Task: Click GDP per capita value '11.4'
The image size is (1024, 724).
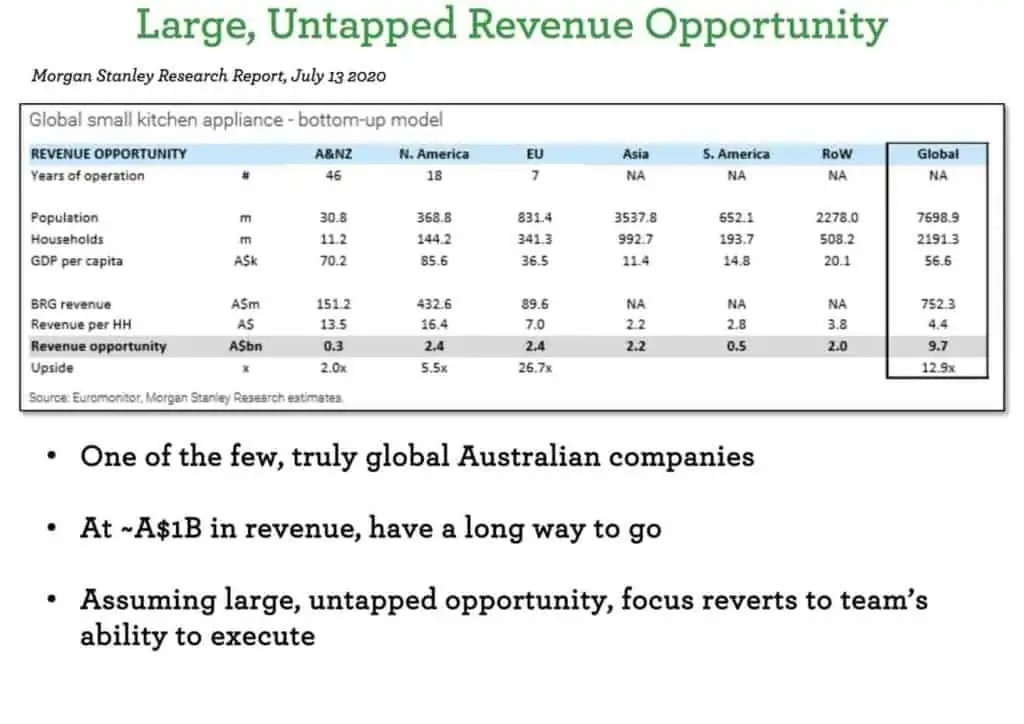Action: click(635, 261)
